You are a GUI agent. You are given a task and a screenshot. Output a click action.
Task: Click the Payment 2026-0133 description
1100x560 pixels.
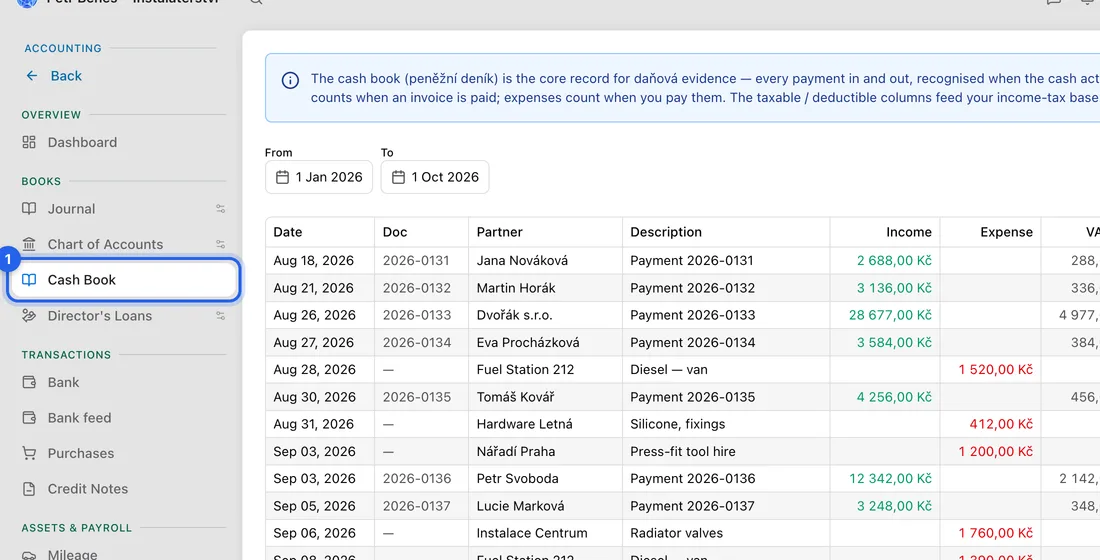point(692,315)
